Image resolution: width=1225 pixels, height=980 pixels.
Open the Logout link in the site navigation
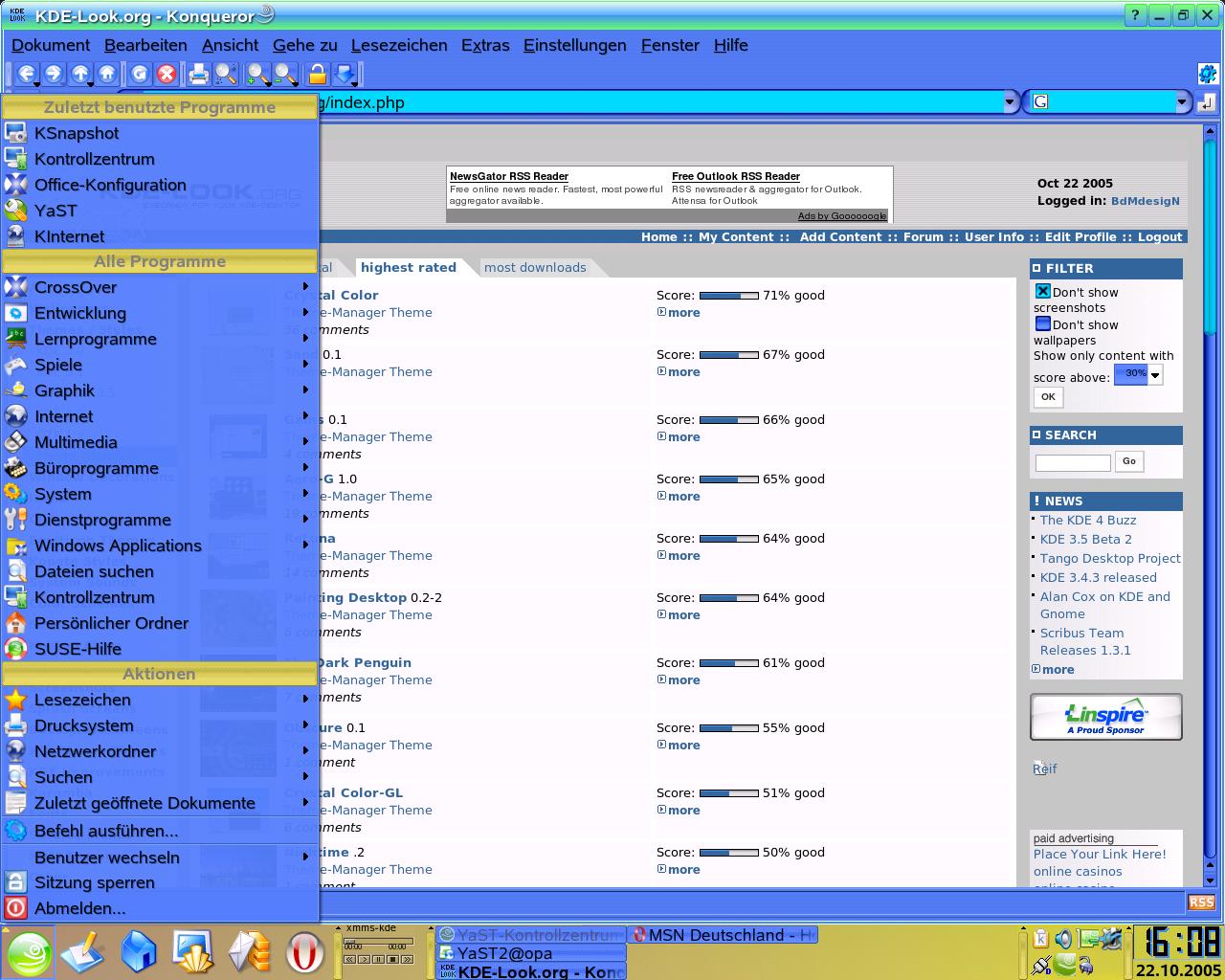point(1160,237)
